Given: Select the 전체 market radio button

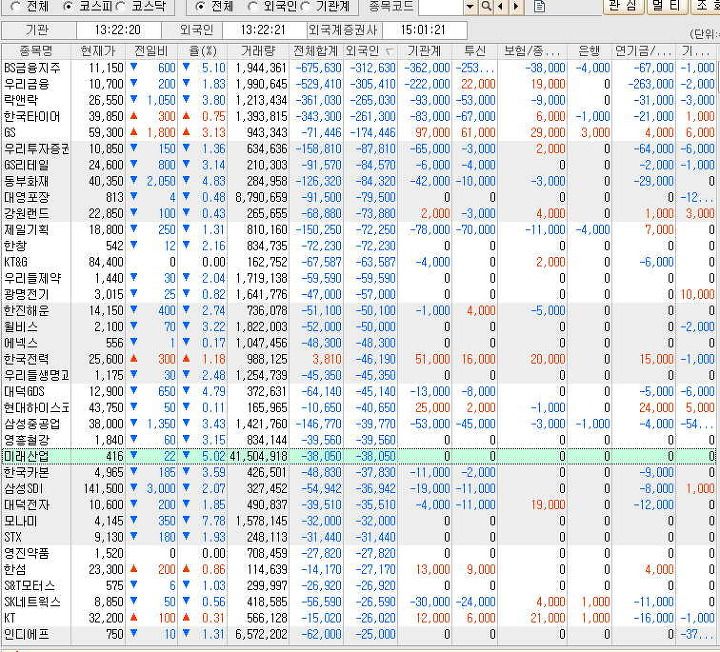Looking at the screenshot, I should click(x=15, y=6).
